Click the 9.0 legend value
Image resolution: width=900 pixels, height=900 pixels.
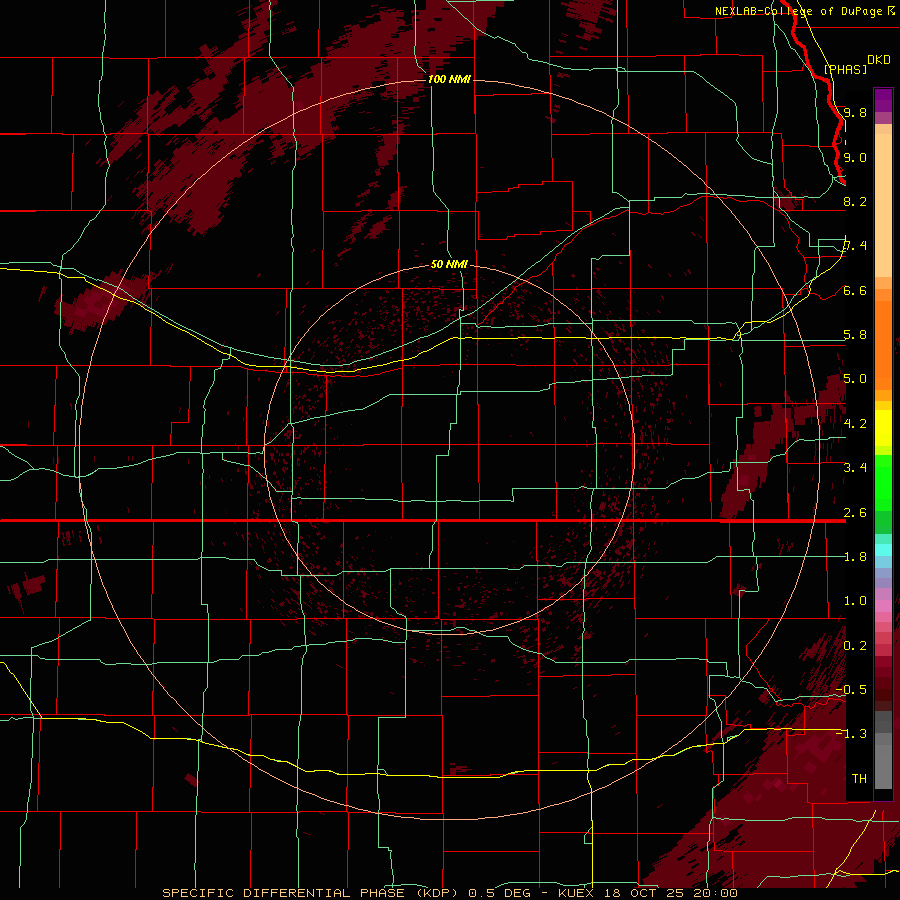click(x=855, y=157)
